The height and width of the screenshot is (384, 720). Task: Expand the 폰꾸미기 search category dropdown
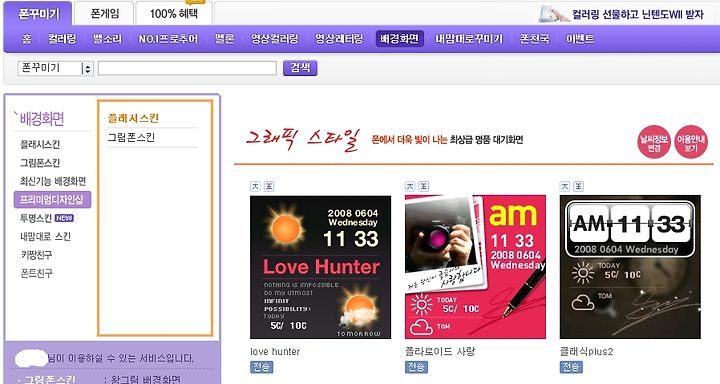[x=56, y=68]
